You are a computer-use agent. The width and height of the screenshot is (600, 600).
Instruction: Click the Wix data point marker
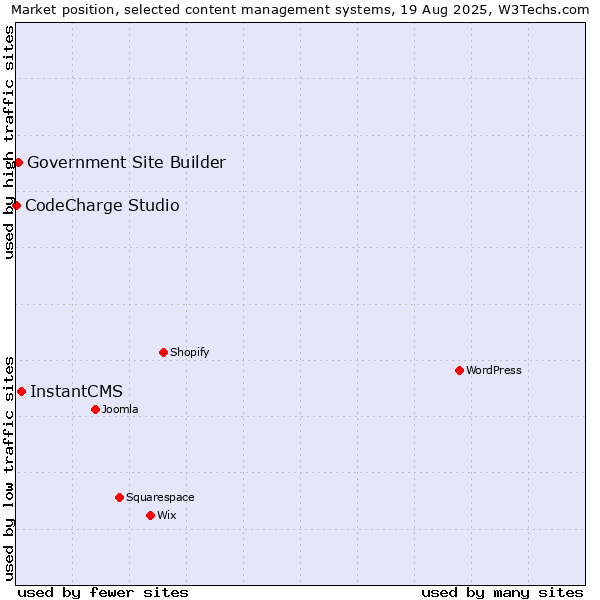point(150,515)
